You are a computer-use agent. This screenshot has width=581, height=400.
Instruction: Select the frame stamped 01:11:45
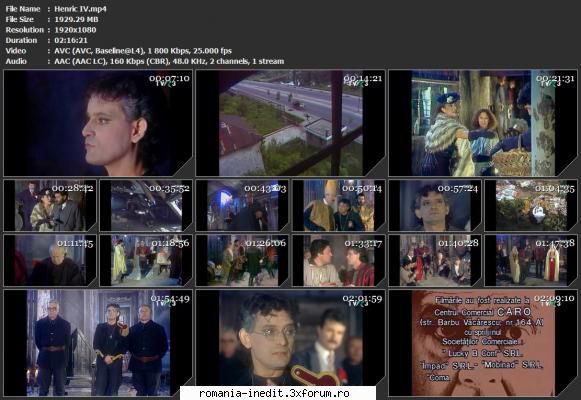tap(50, 260)
